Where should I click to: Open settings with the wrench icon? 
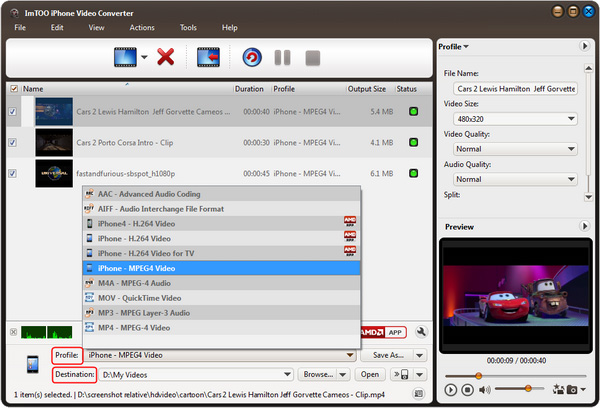pyautogui.click(x=421, y=332)
